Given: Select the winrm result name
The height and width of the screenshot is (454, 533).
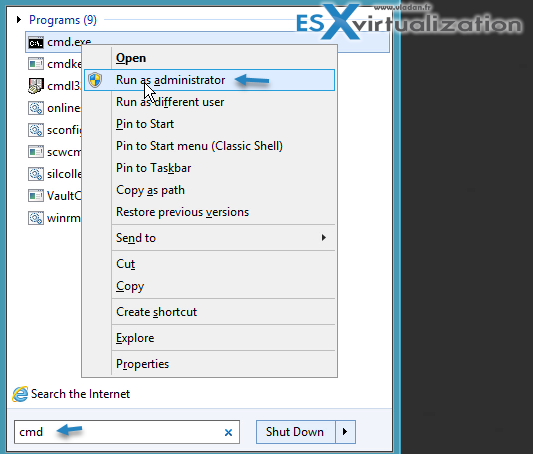Looking at the screenshot, I should pos(64,218).
